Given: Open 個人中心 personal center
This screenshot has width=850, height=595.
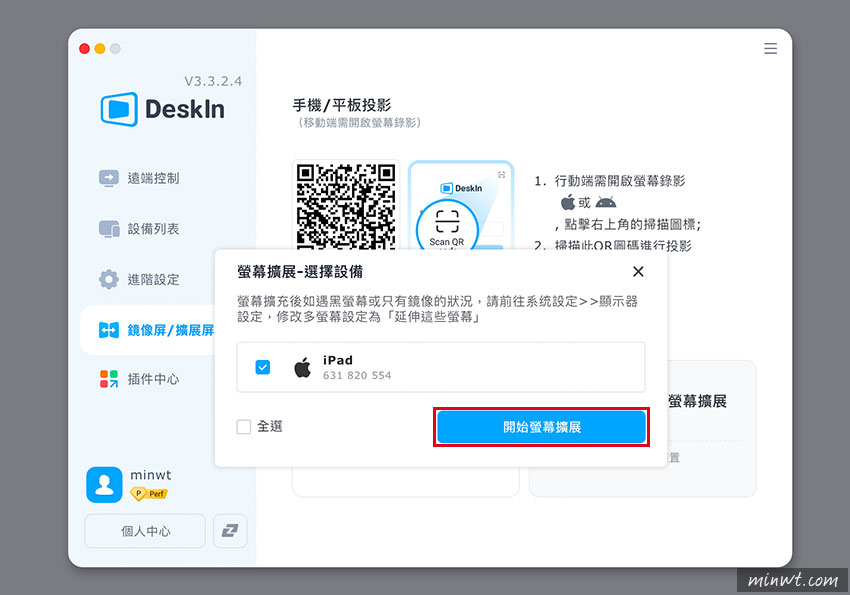Looking at the screenshot, I should tap(145, 531).
